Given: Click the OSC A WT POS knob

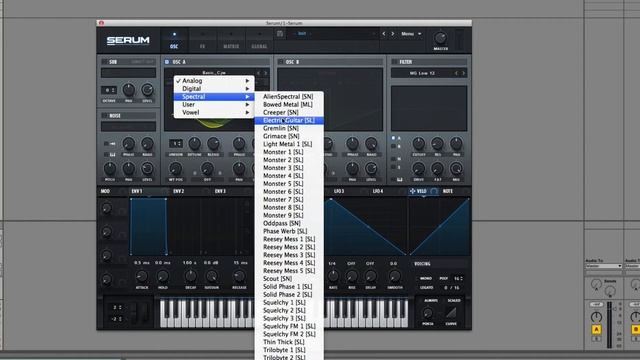Looking at the screenshot, I should (176, 169).
